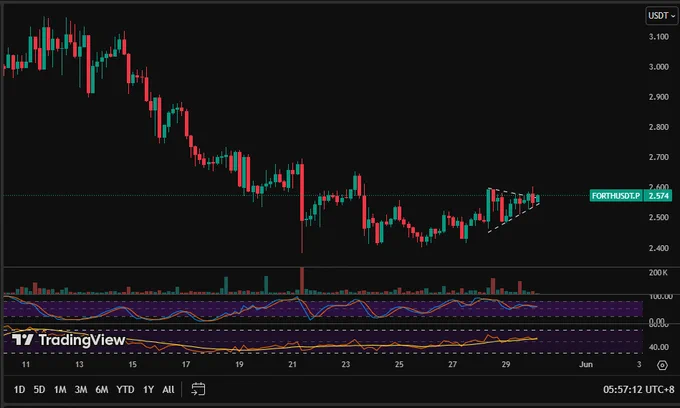Click the date label 15 on time axis
Screen dimensions: 680x408
point(133,364)
